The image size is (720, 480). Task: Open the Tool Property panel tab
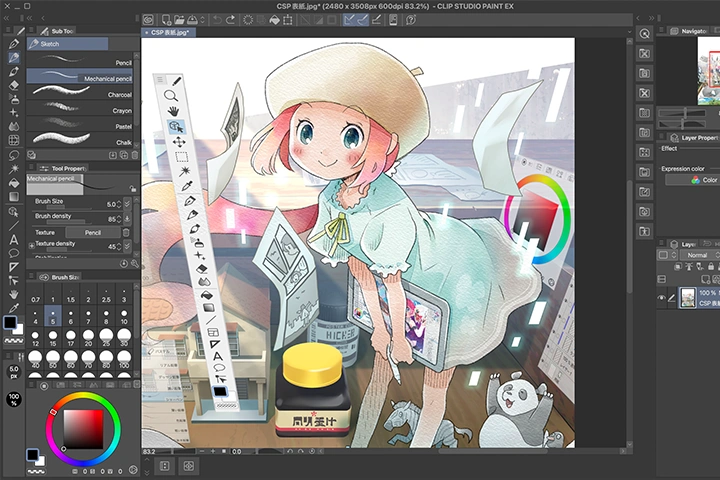click(63, 168)
